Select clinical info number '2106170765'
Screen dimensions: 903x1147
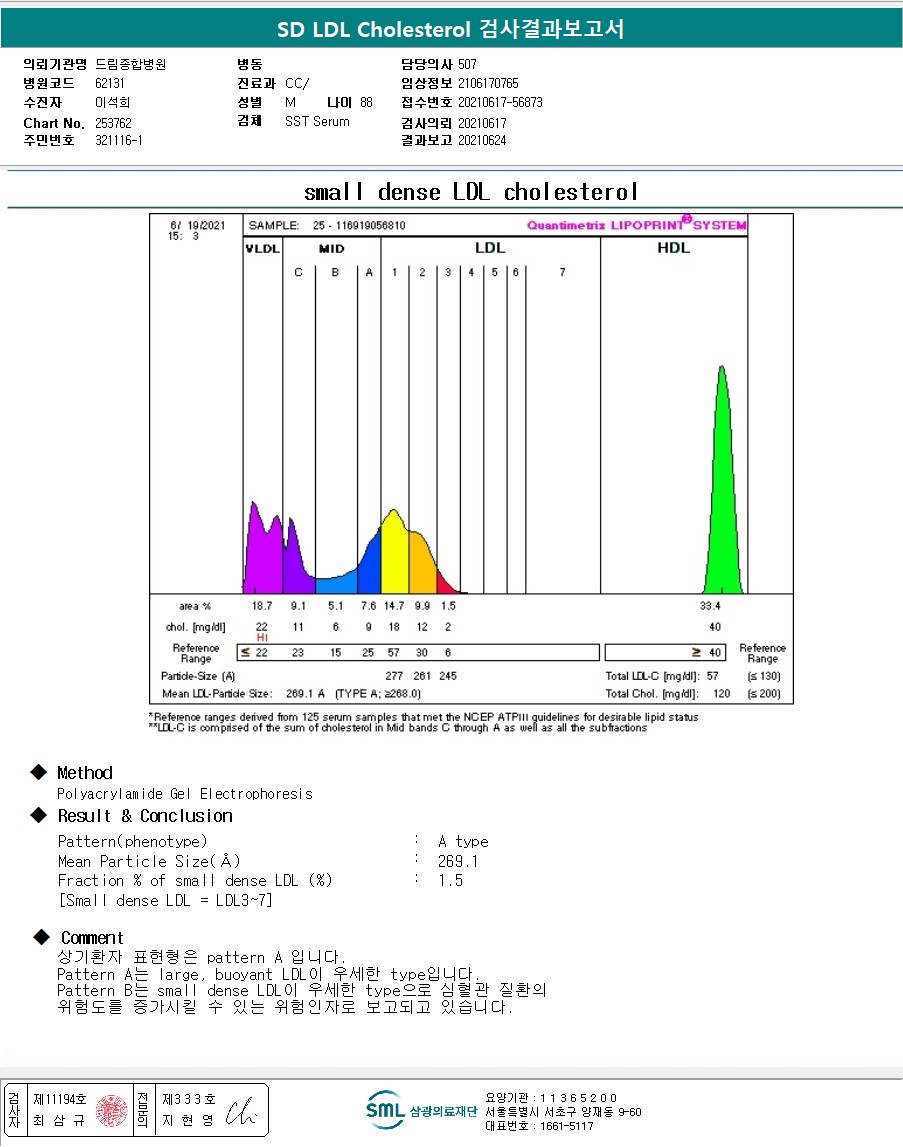click(x=488, y=83)
